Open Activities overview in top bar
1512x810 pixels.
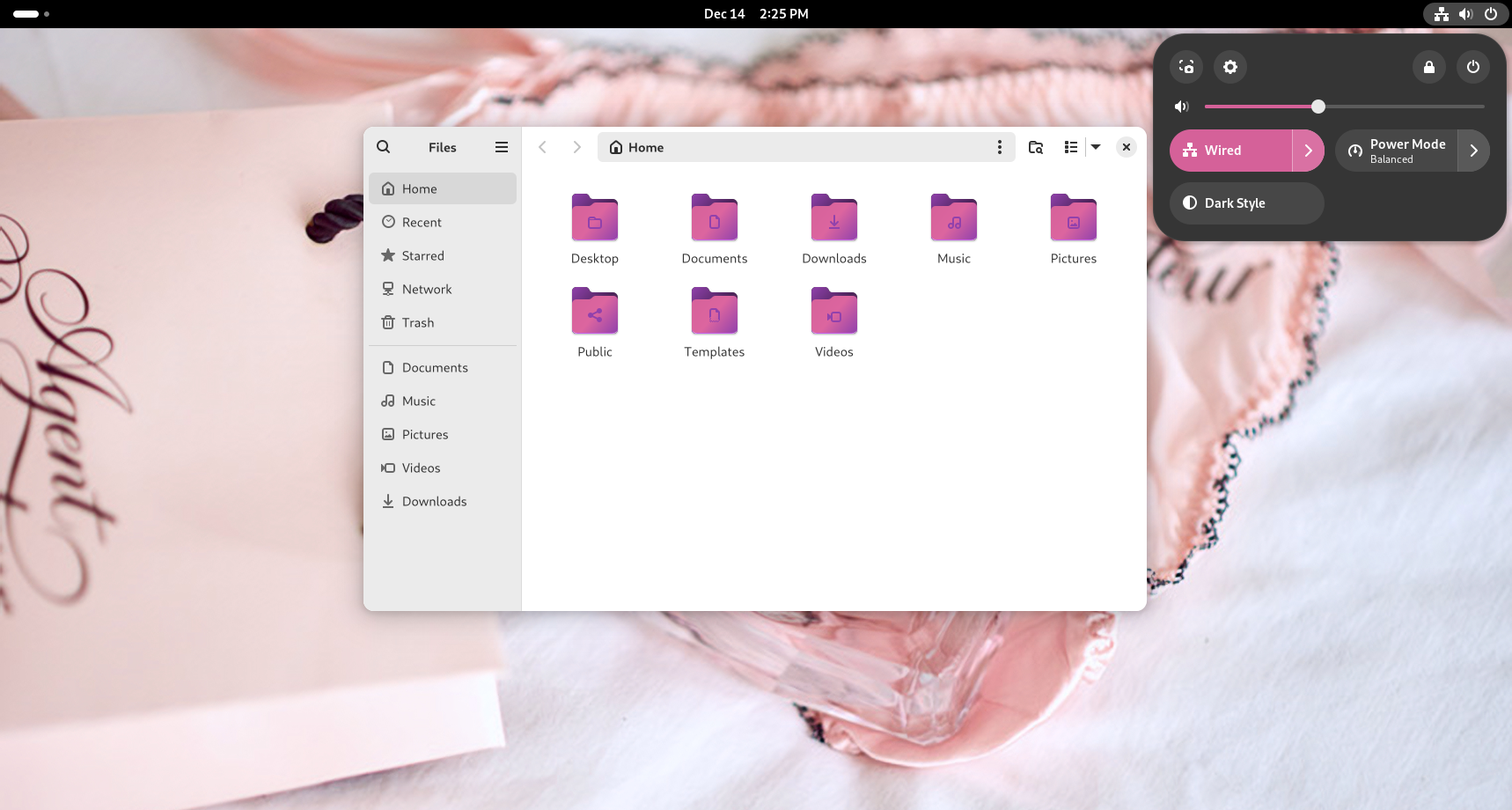(x=32, y=14)
